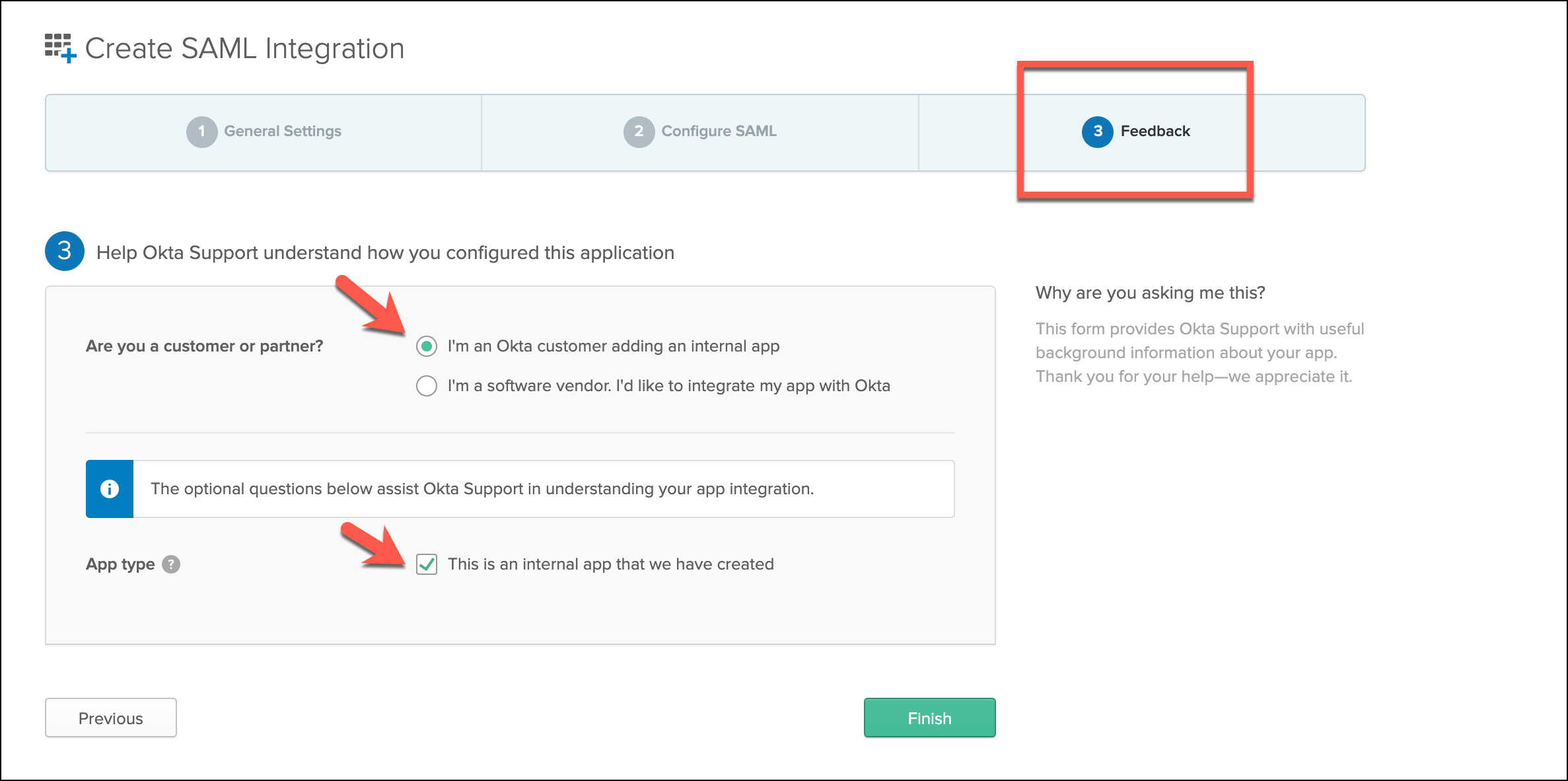
Task: Click the Previous button
Action: [111, 718]
